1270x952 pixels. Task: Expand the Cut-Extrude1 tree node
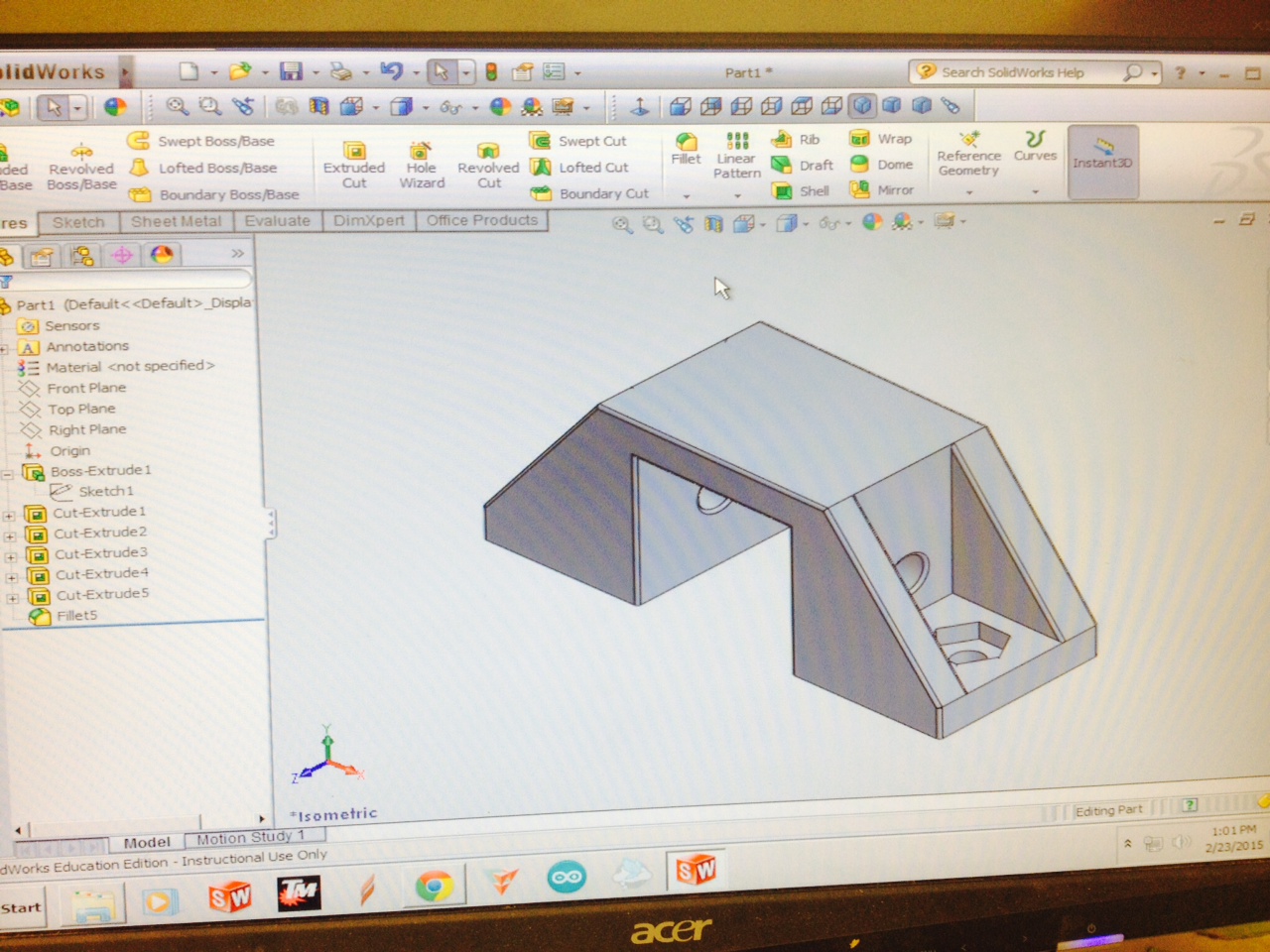pos(10,516)
